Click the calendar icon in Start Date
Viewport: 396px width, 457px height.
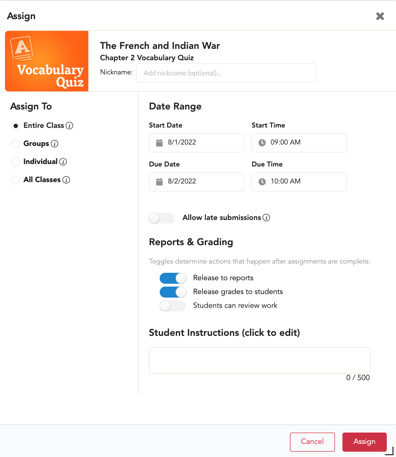point(159,143)
